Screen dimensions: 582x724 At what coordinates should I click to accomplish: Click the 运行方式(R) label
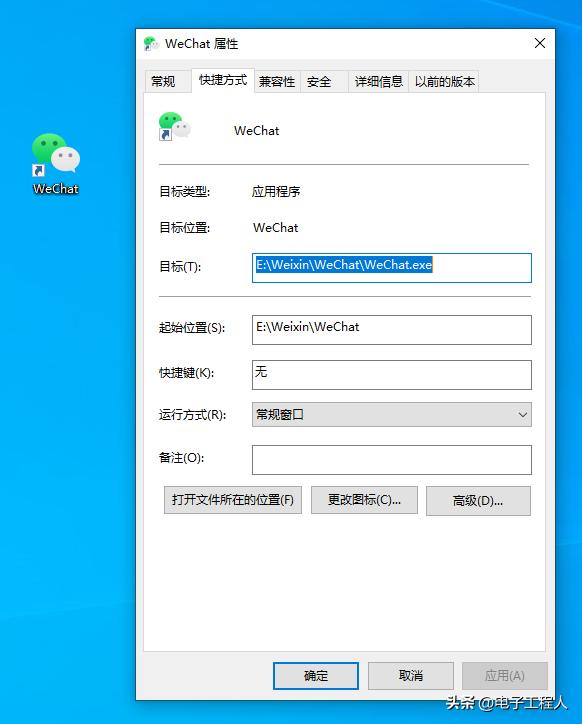pyautogui.click(x=193, y=415)
